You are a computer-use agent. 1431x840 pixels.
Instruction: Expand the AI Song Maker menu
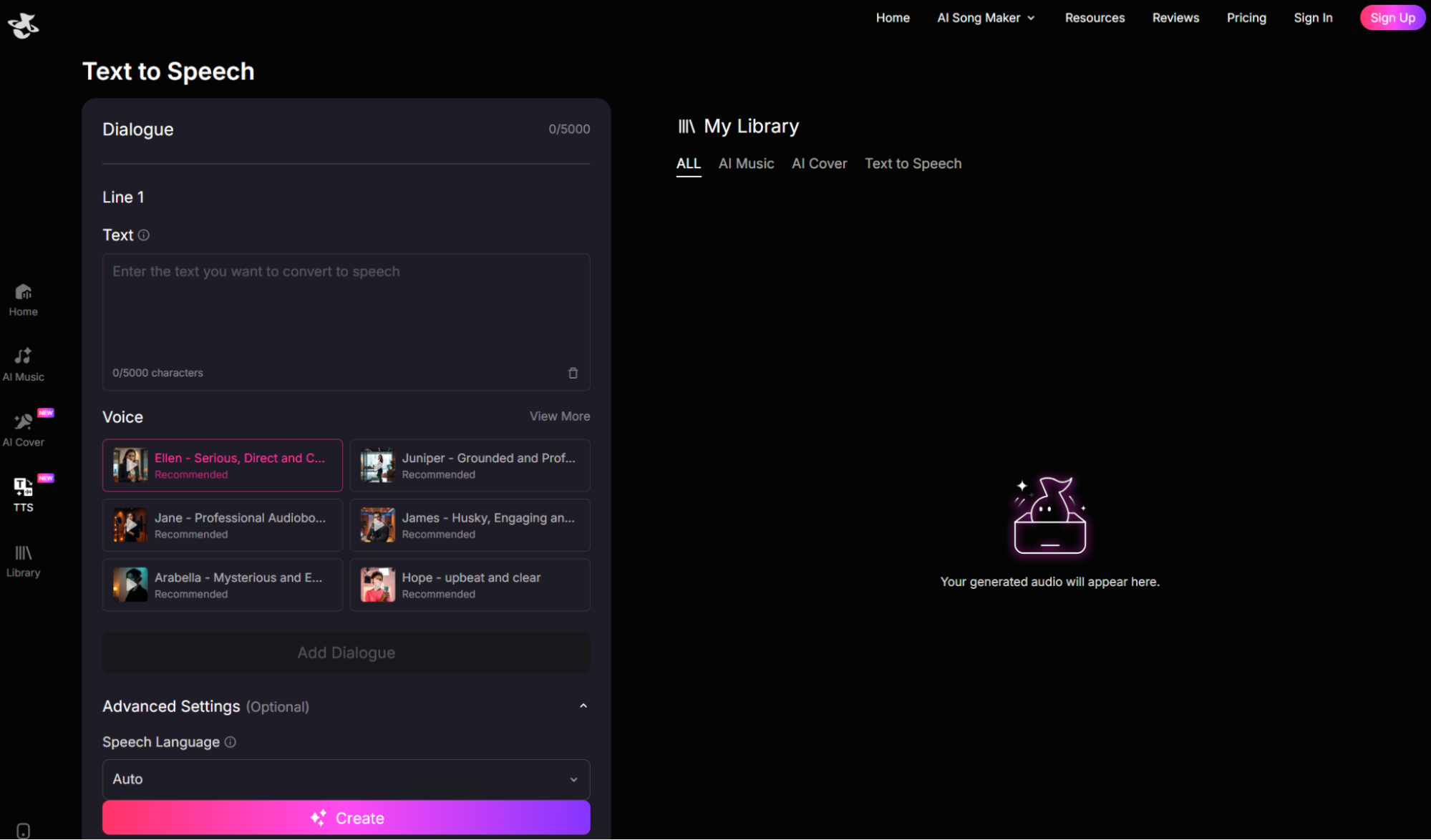pyautogui.click(x=986, y=18)
